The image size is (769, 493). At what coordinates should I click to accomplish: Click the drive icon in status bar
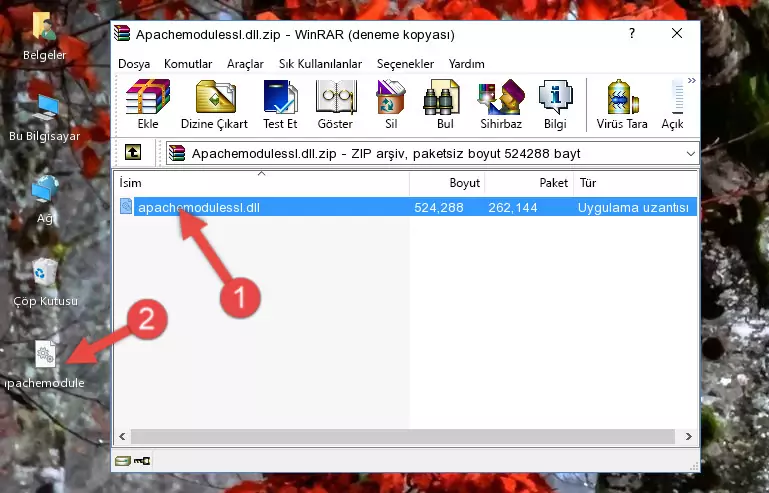point(123,461)
